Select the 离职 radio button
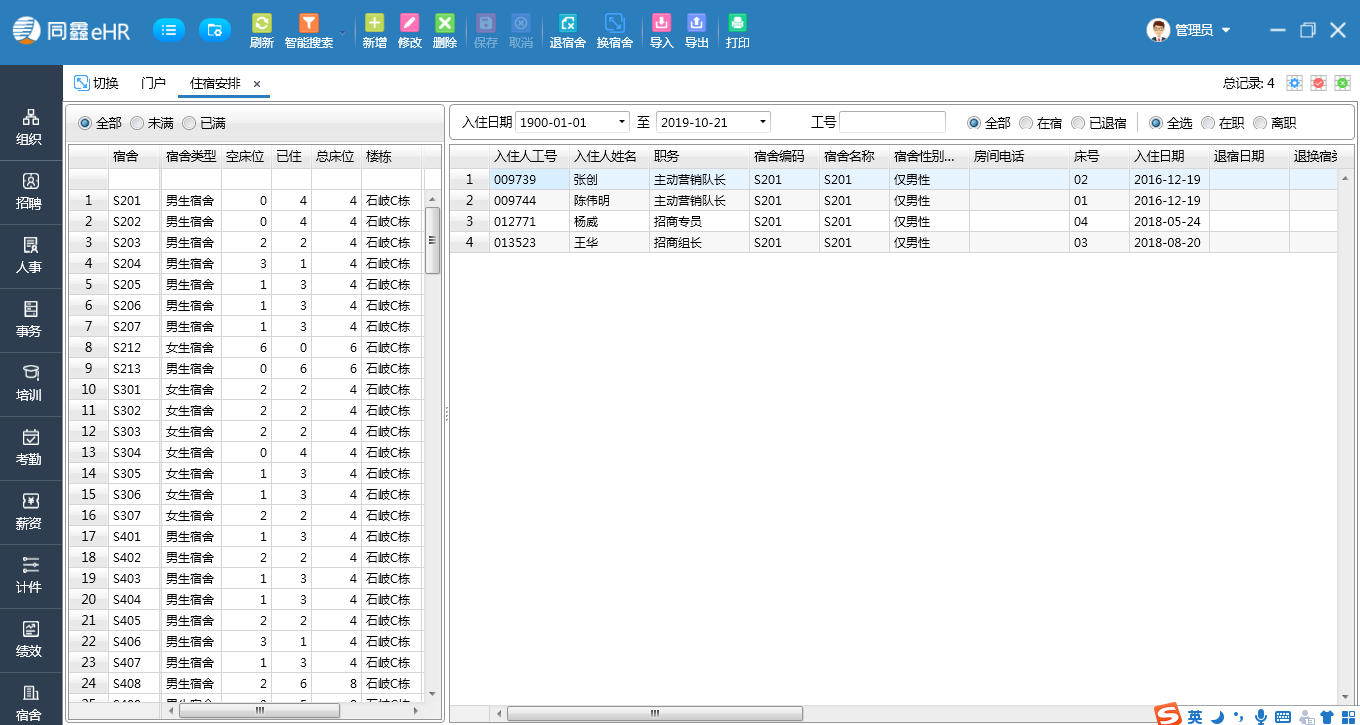1360x725 pixels. 1260,123
